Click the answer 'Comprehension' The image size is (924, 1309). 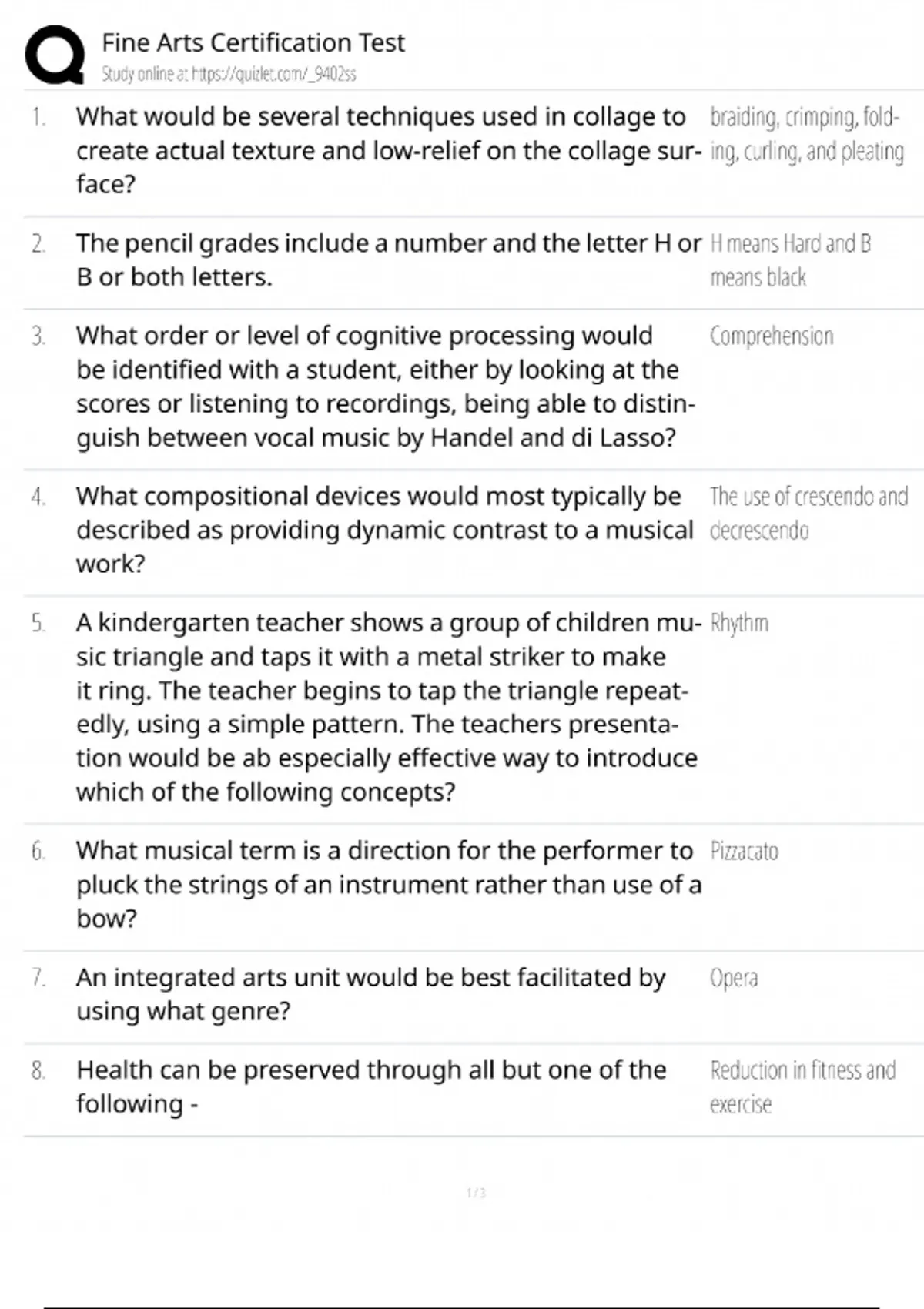[771, 336]
